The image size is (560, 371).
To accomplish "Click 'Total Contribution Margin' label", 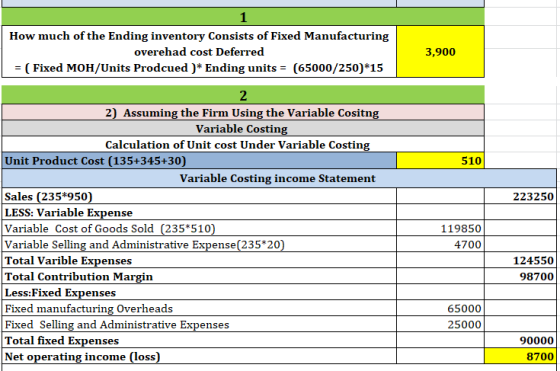I will [x=199, y=276].
